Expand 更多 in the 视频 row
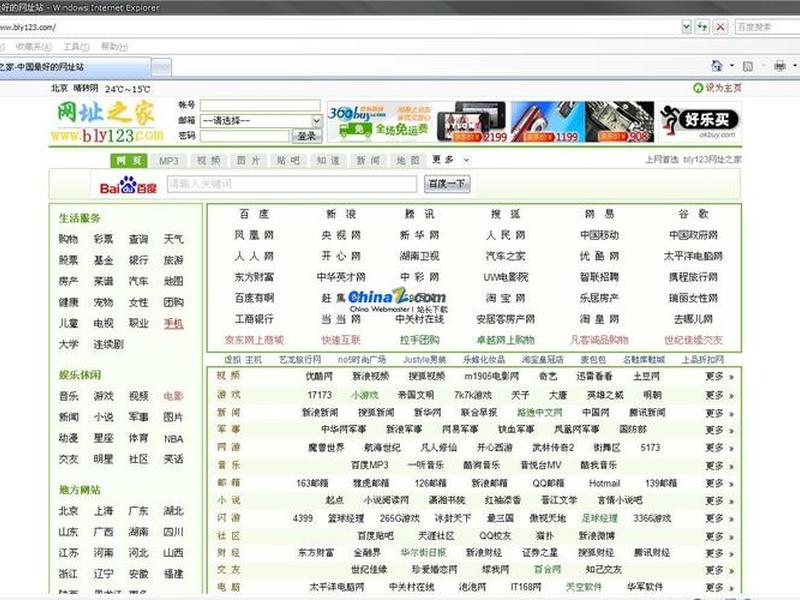Image resolution: width=800 pixels, height=600 pixels. (719, 377)
